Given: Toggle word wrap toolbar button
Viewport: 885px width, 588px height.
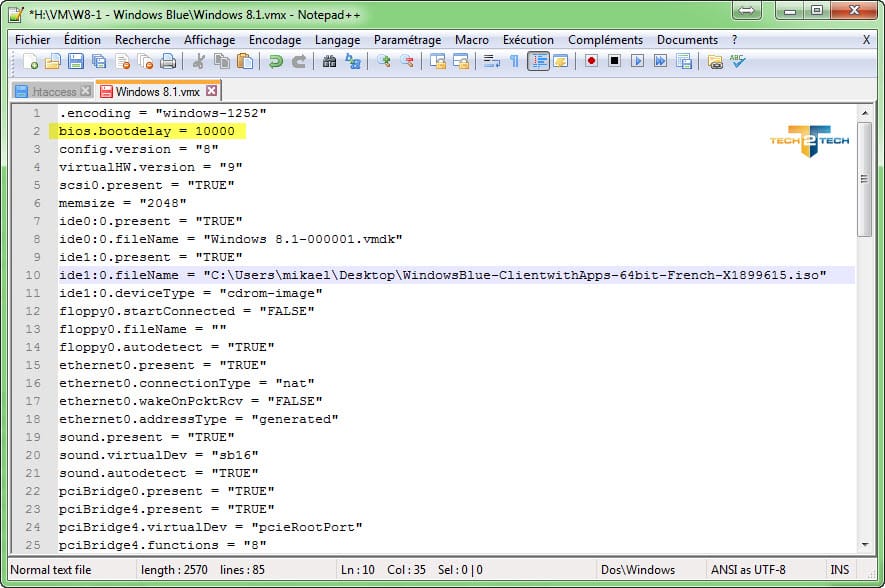Looking at the screenshot, I should (x=491, y=62).
